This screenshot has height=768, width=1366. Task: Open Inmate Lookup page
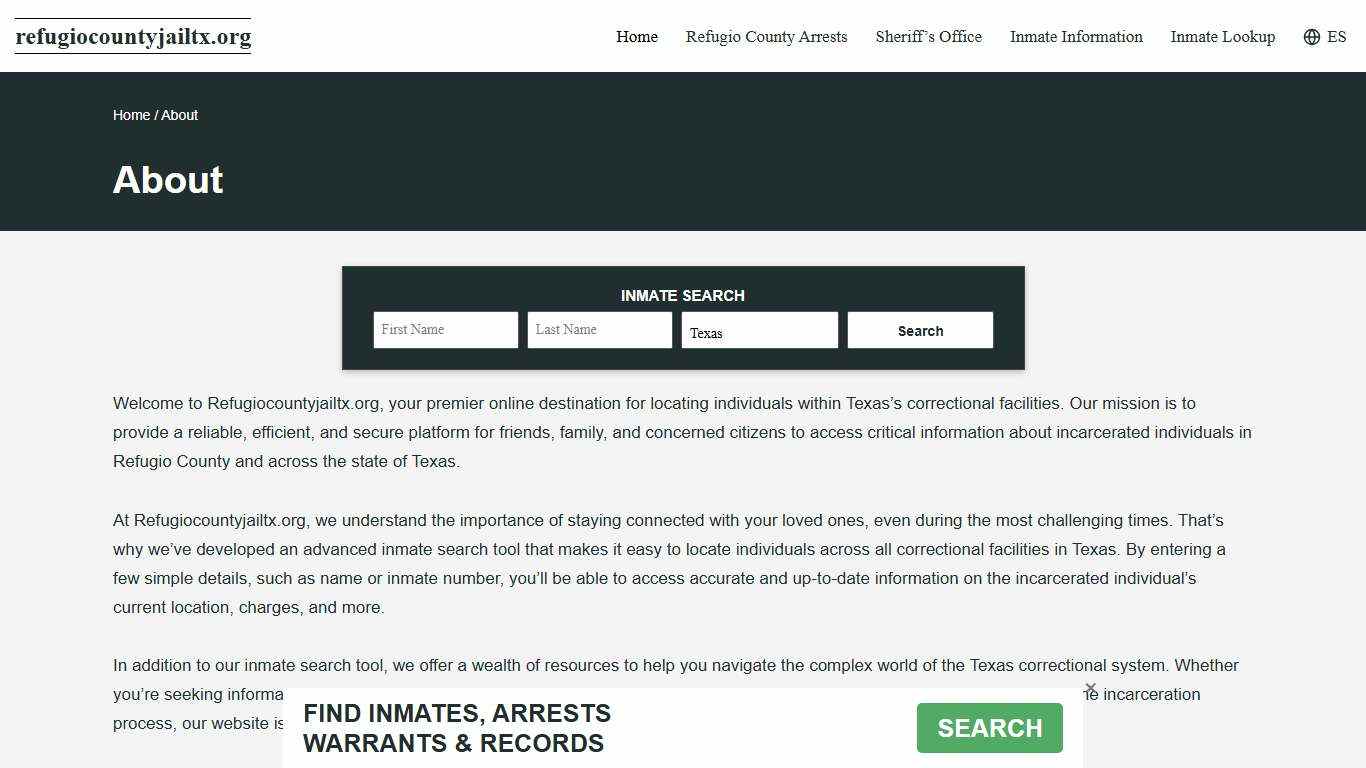[1223, 37]
